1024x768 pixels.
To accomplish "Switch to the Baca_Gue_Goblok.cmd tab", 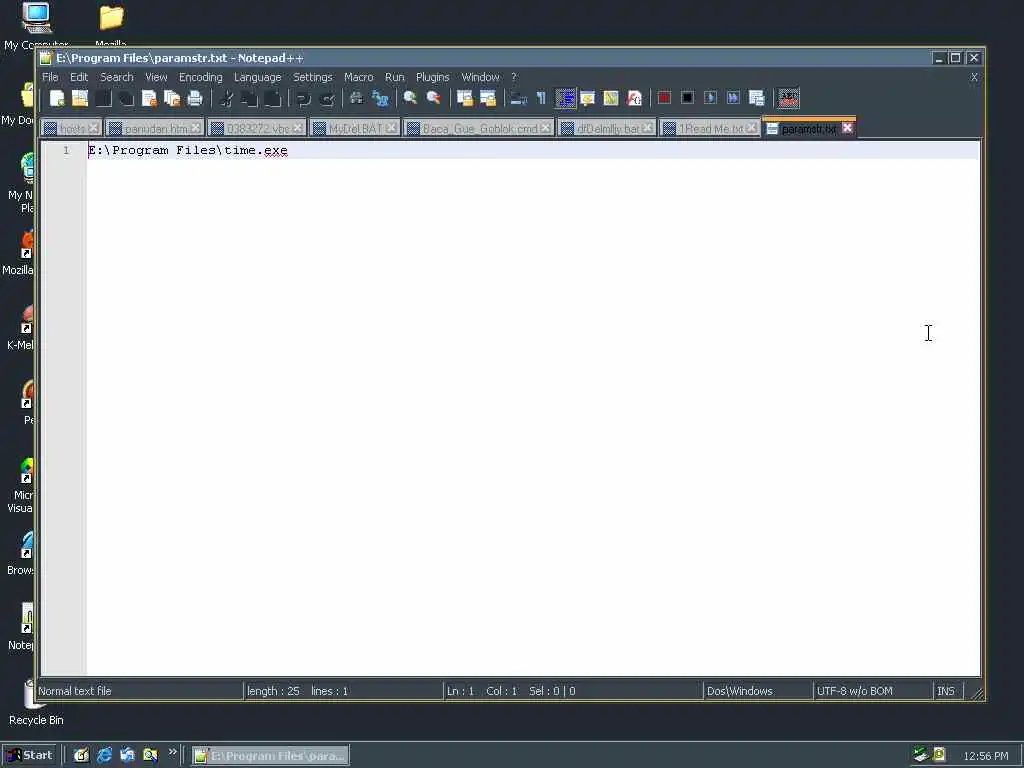I will pyautogui.click(x=479, y=129).
